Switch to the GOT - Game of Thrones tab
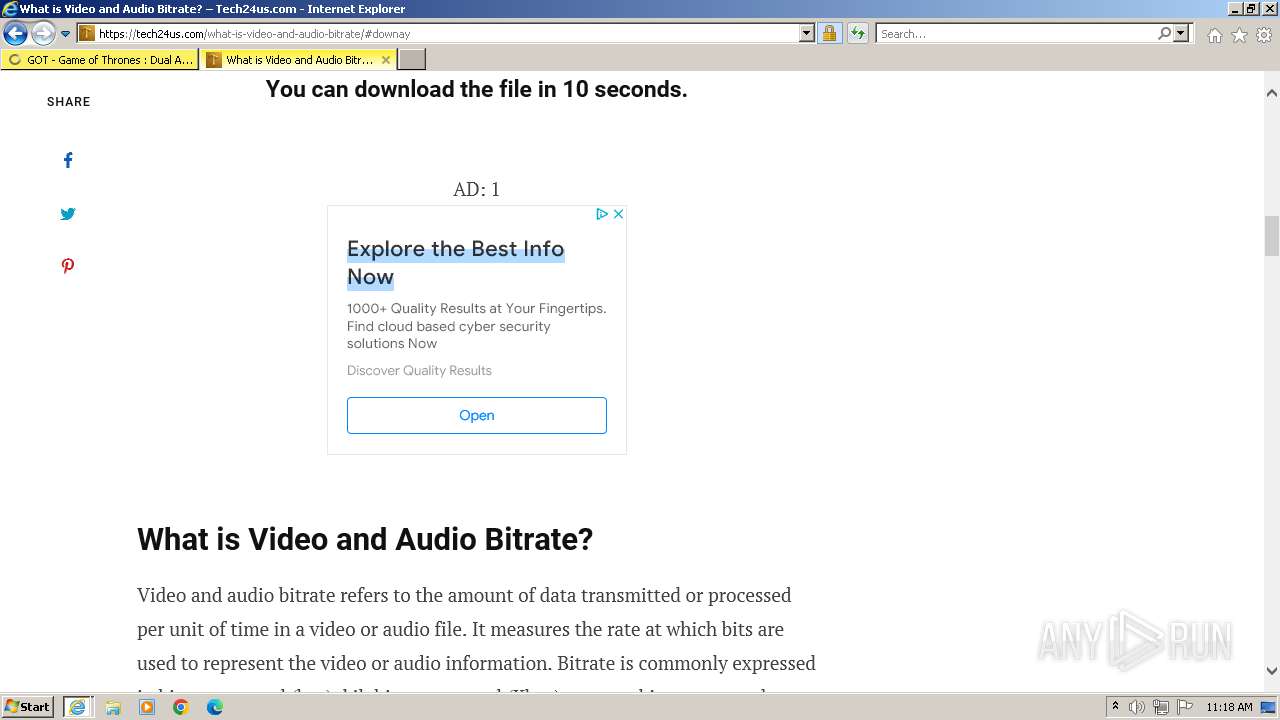 click(99, 60)
